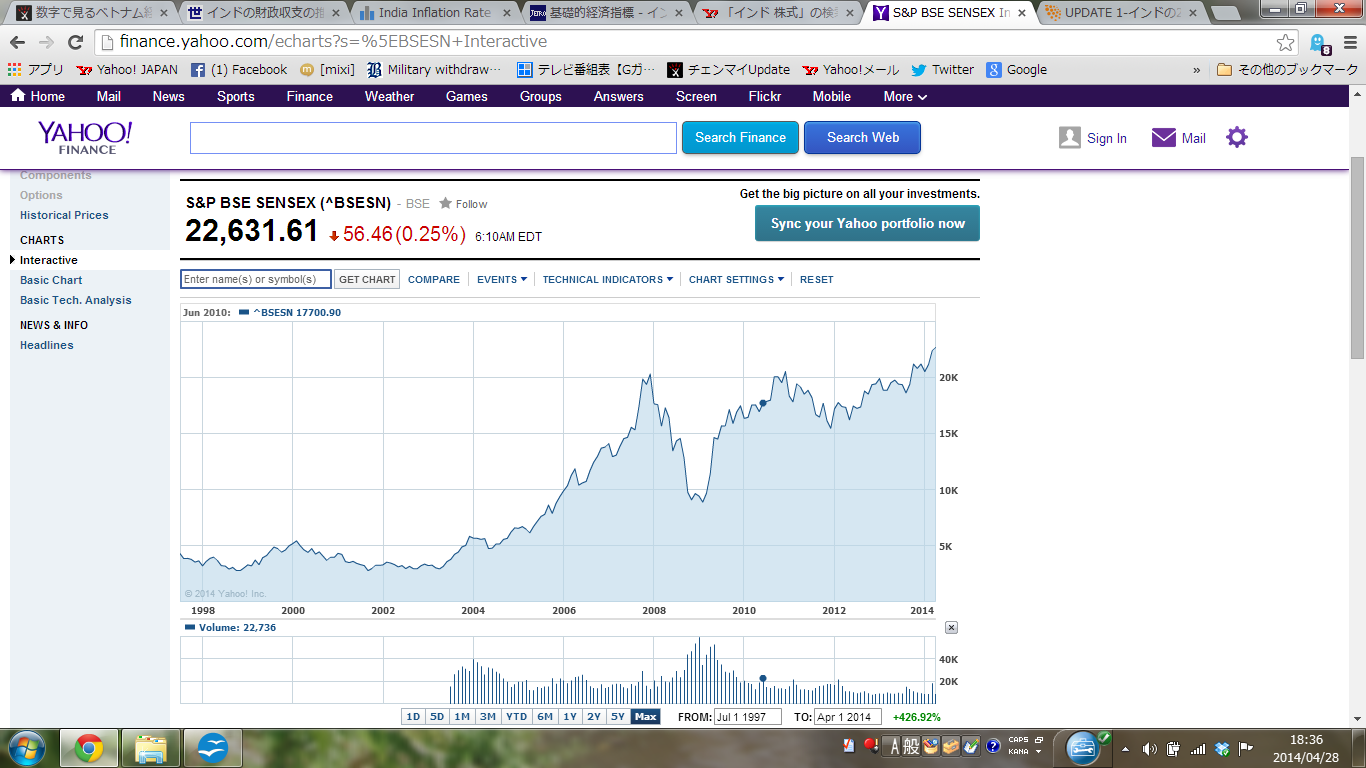Click the Sign In avatar icon
This screenshot has width=1366, height=768.
(1070, 138)
